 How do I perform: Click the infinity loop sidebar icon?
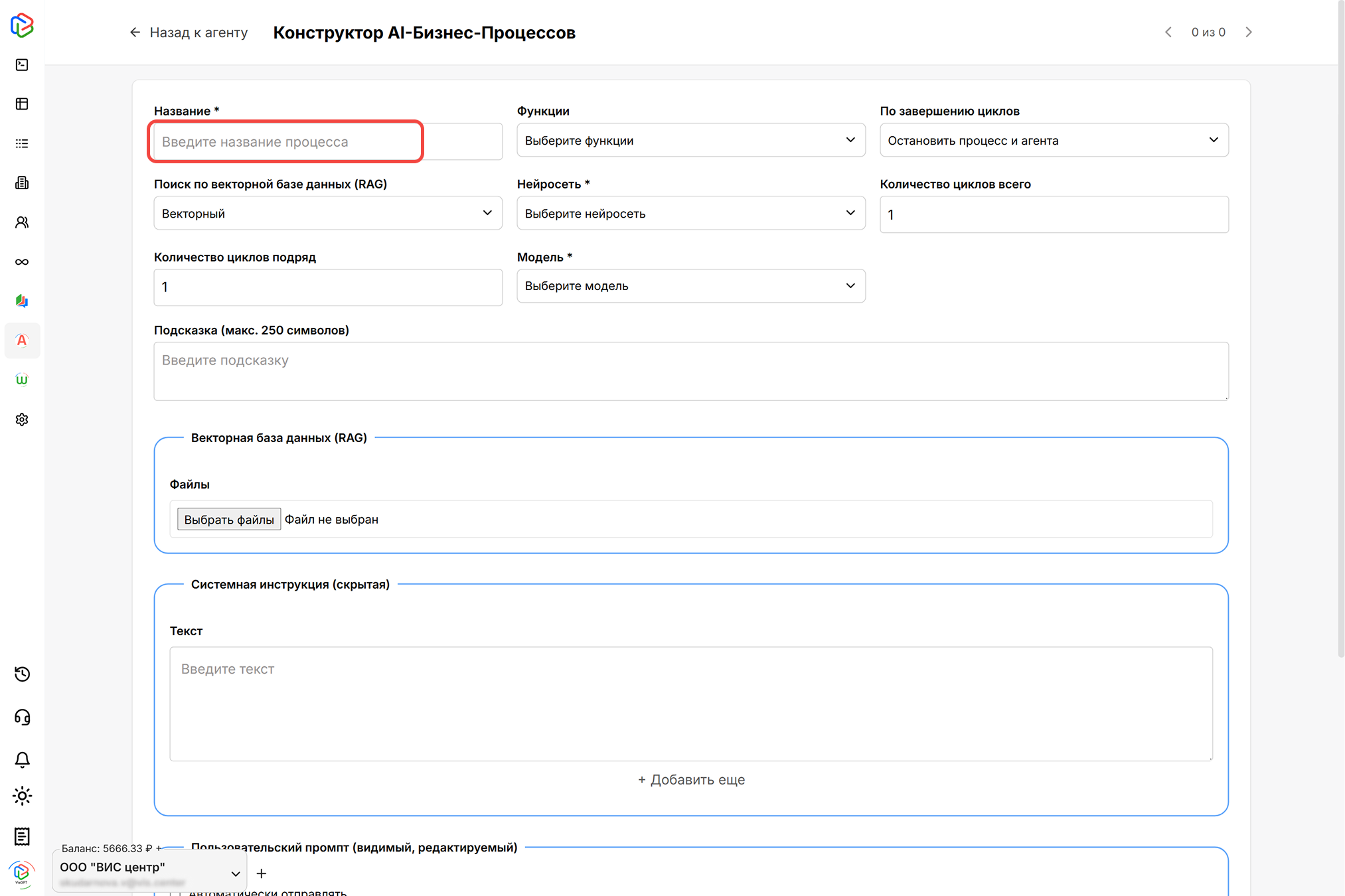(22, 262)
